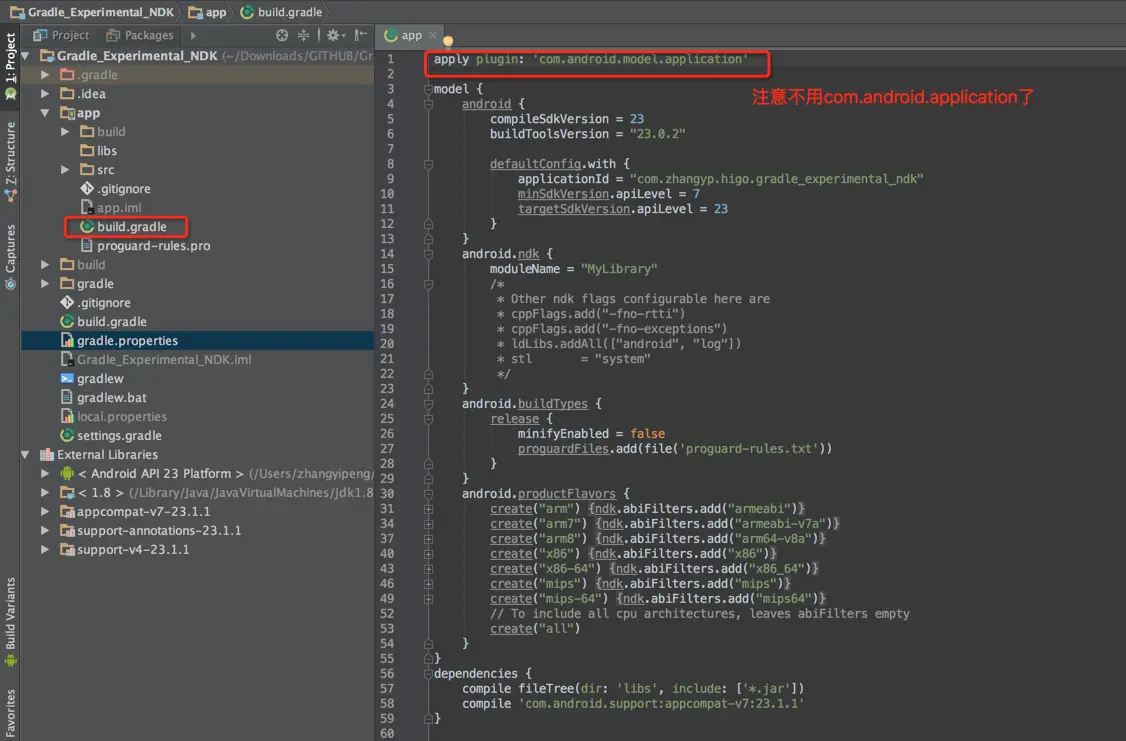The image size is (1126, 741).
Task: Fold android.productFlavors block at line 30
Action: point(428,494)
